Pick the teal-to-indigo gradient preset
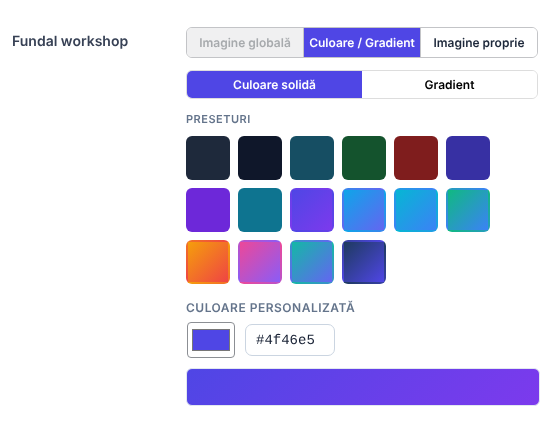Screen dimensions: 560x432 click(312, 262)
